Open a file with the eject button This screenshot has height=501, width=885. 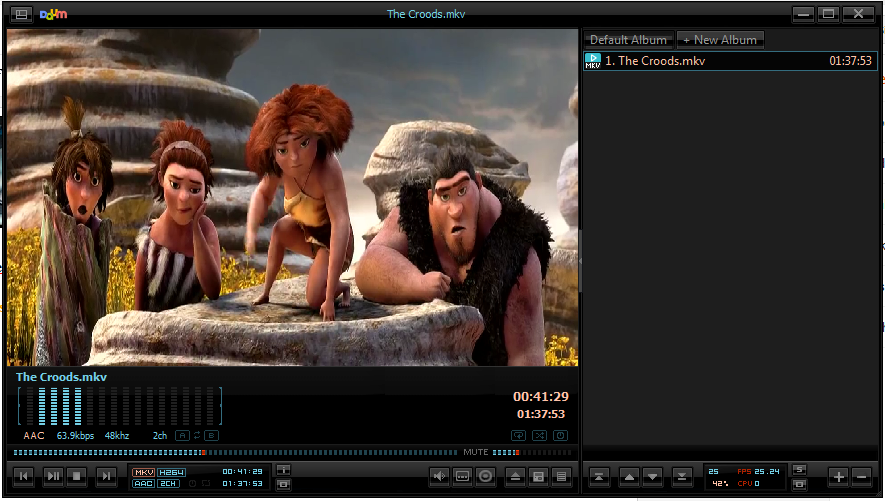pyautogui.click(x=515, y=476)
